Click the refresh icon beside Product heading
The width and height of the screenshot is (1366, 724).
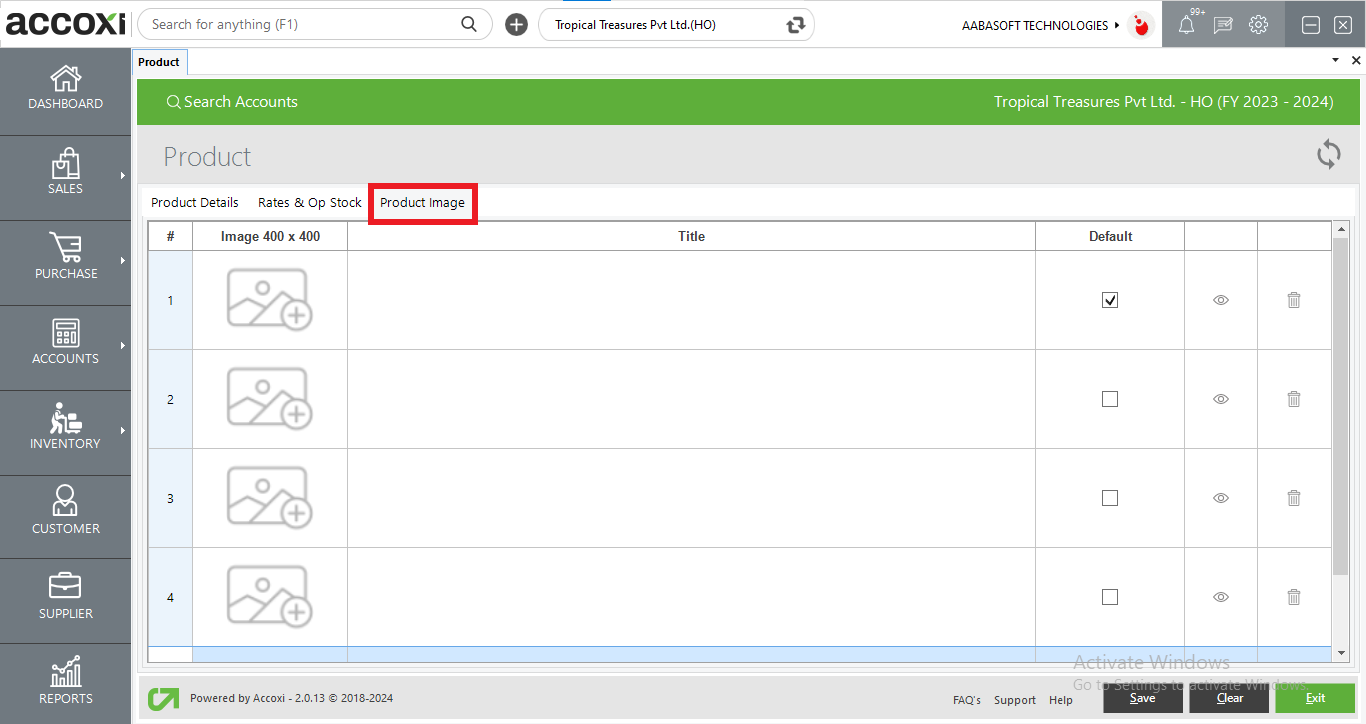coord(1328,154)
